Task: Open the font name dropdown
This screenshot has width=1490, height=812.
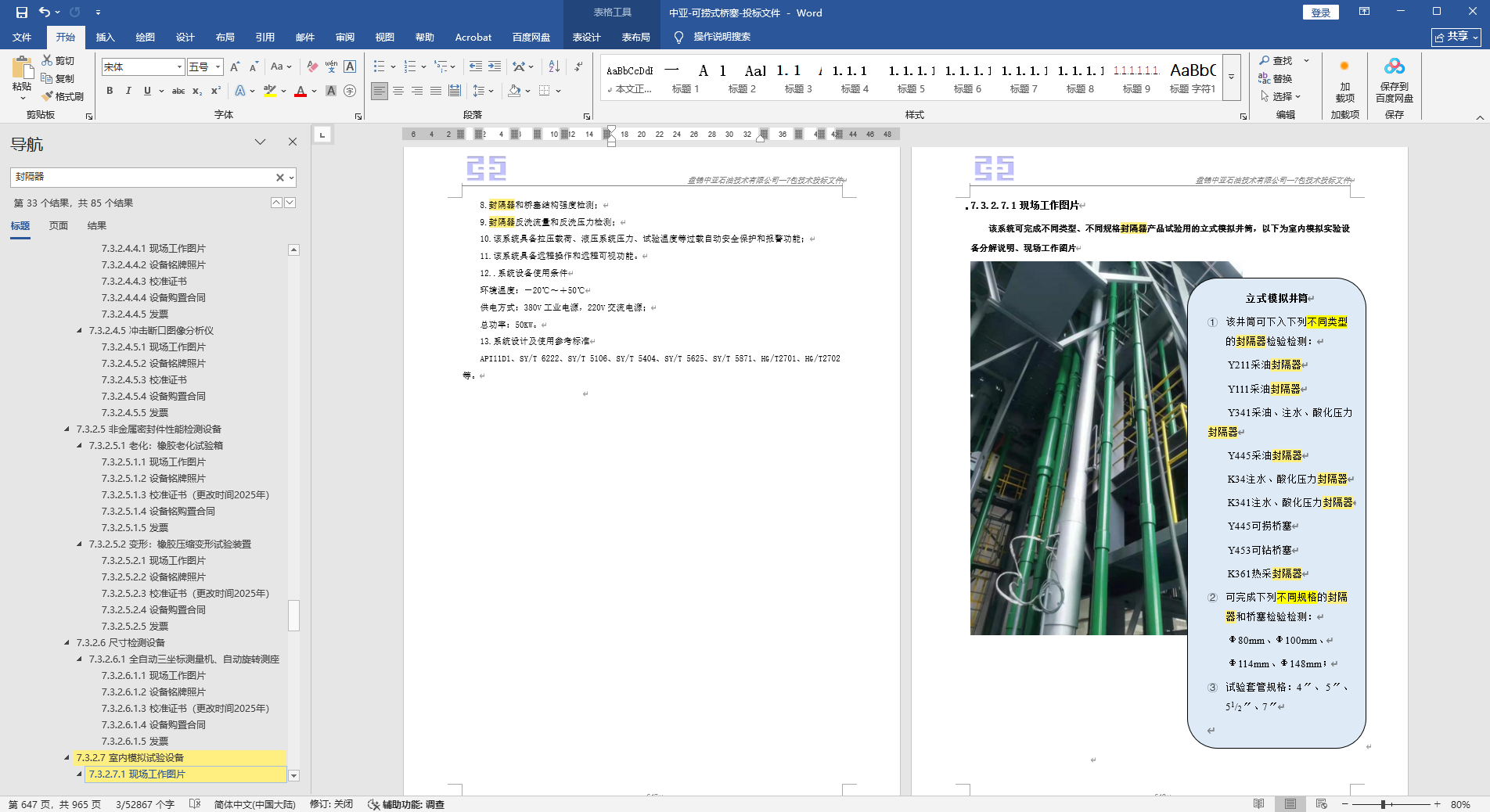Action: click(x=179, y=67)
